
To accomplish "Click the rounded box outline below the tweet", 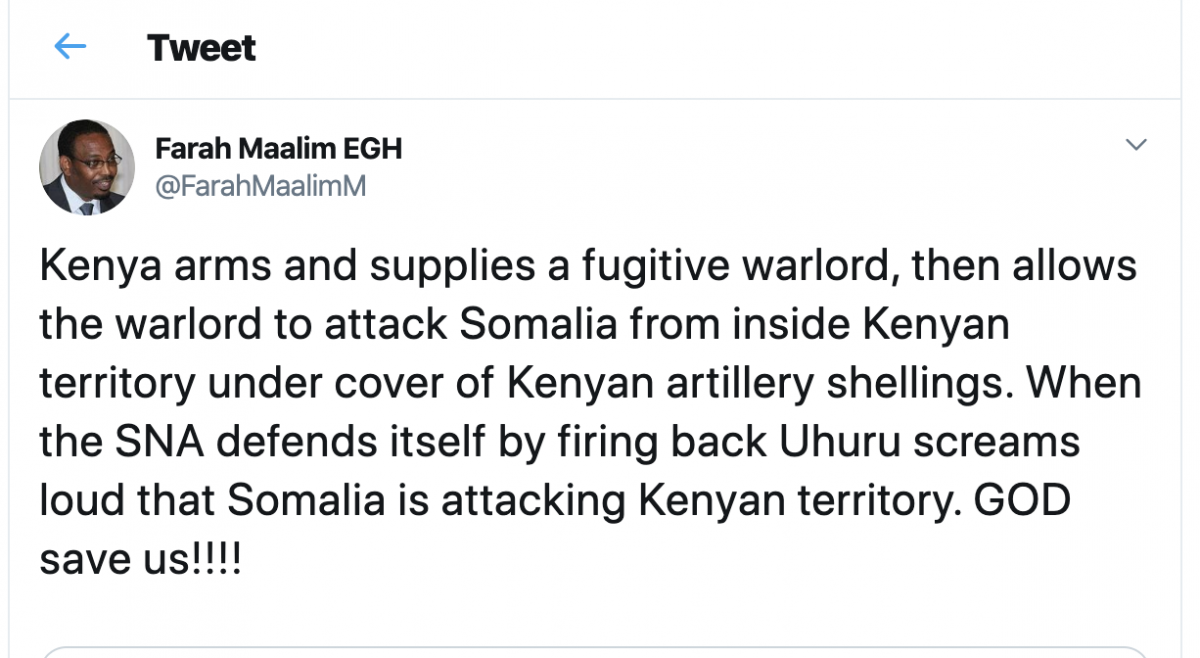I will pos(600,651).
